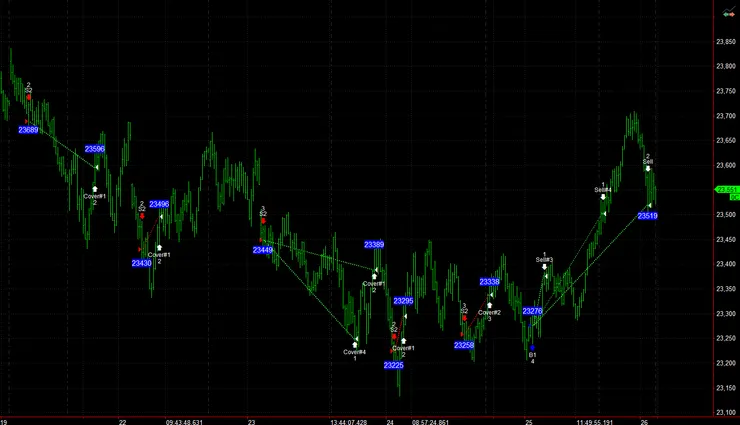
Task: Select the 23295 price tag
Action: (x=404, y=301)
